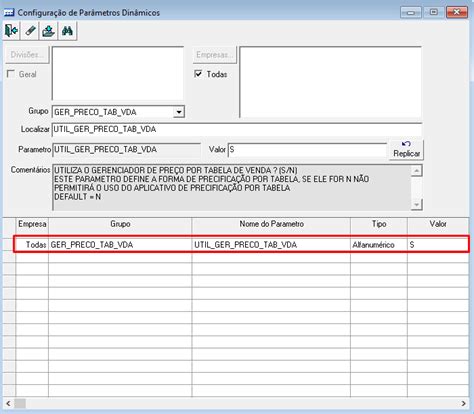Click the save/export toolbar icon
The image size is (474, 414).
click(x=49, y=31)
